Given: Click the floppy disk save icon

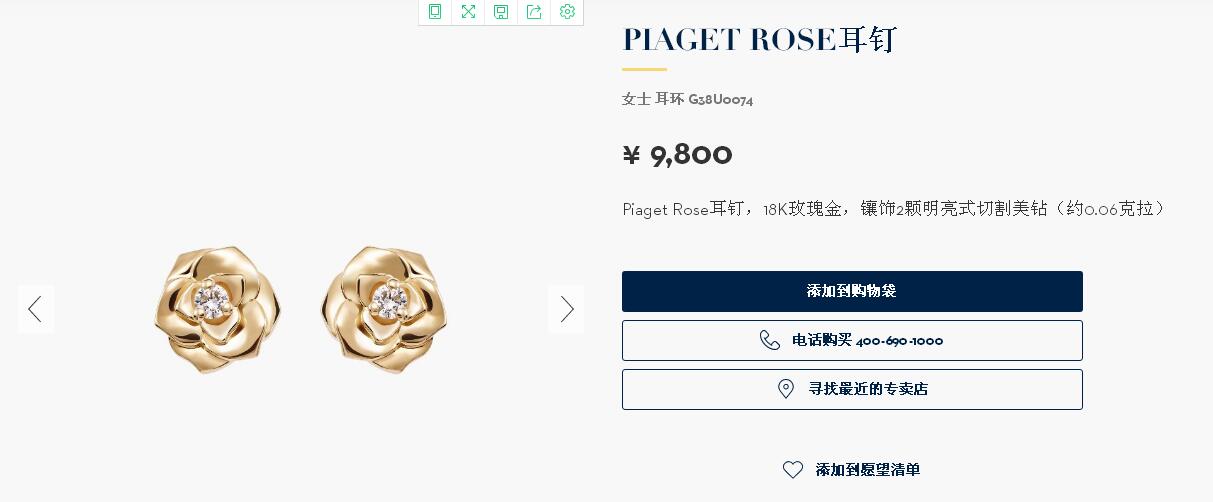Looking at the screenshot, I should [501, 12].
